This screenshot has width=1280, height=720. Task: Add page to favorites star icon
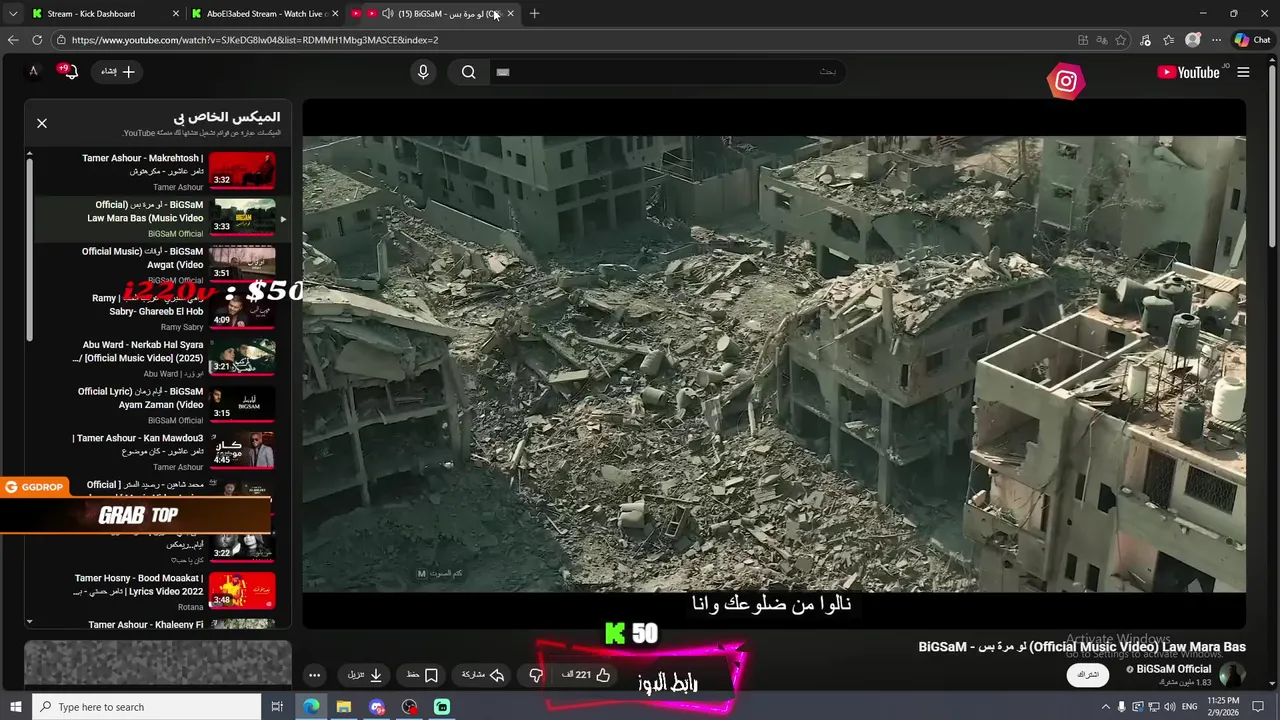coord(1121,40)
